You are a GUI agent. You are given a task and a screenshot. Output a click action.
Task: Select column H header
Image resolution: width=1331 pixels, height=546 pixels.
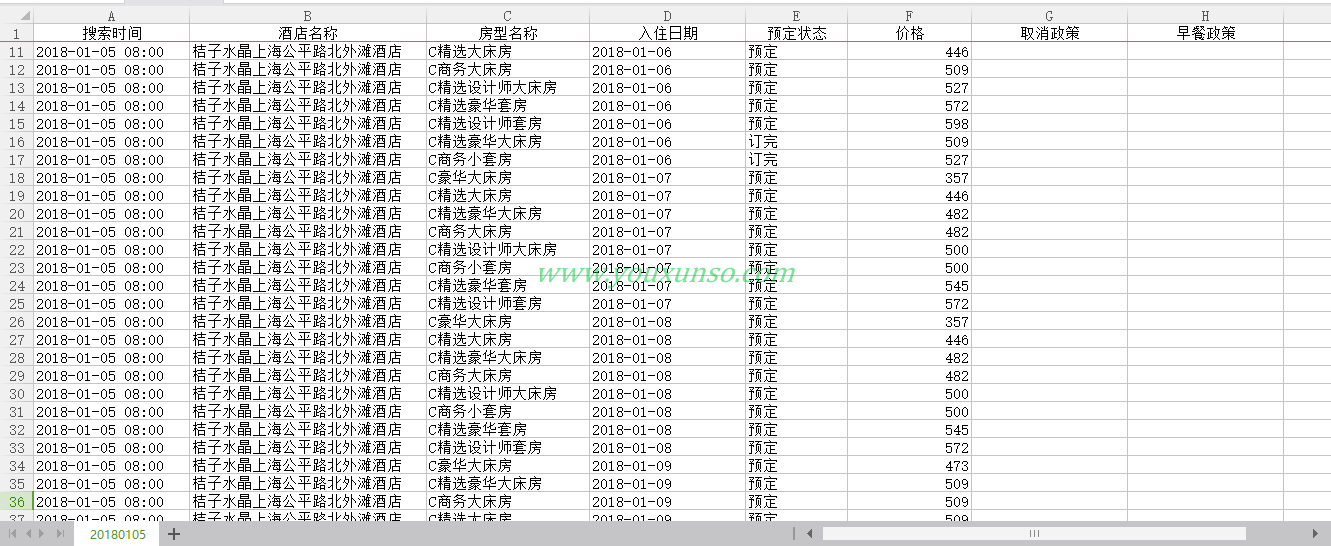click(1205, 16)
